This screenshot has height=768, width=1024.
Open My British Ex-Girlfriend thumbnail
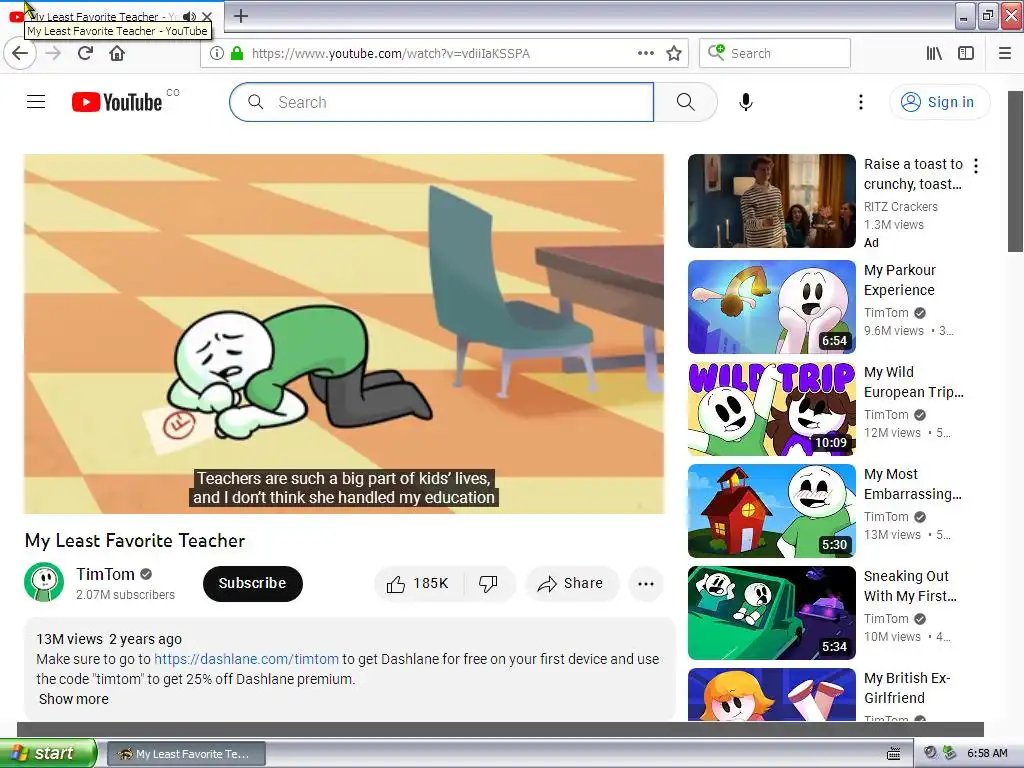[771, 694]
